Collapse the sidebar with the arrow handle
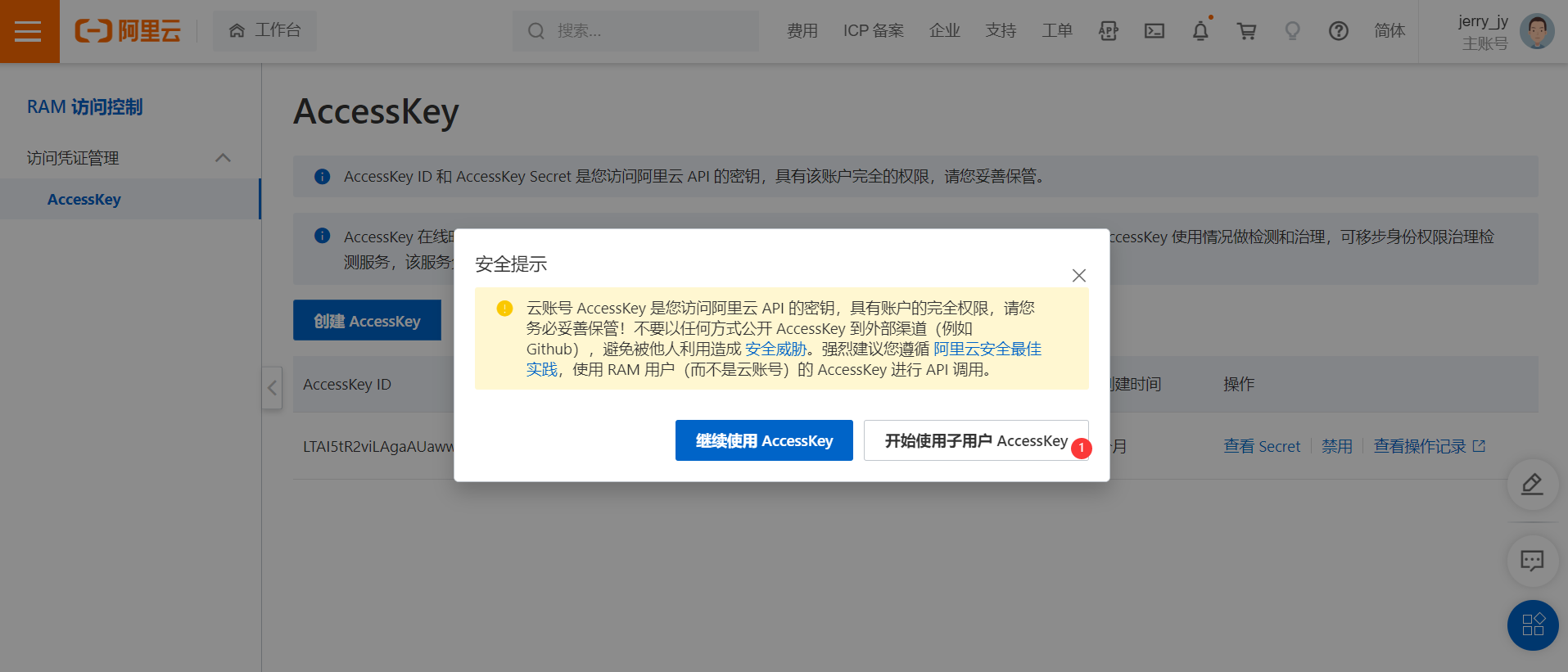The height and width of the screenshot is (672, 1568). (272, 388)
